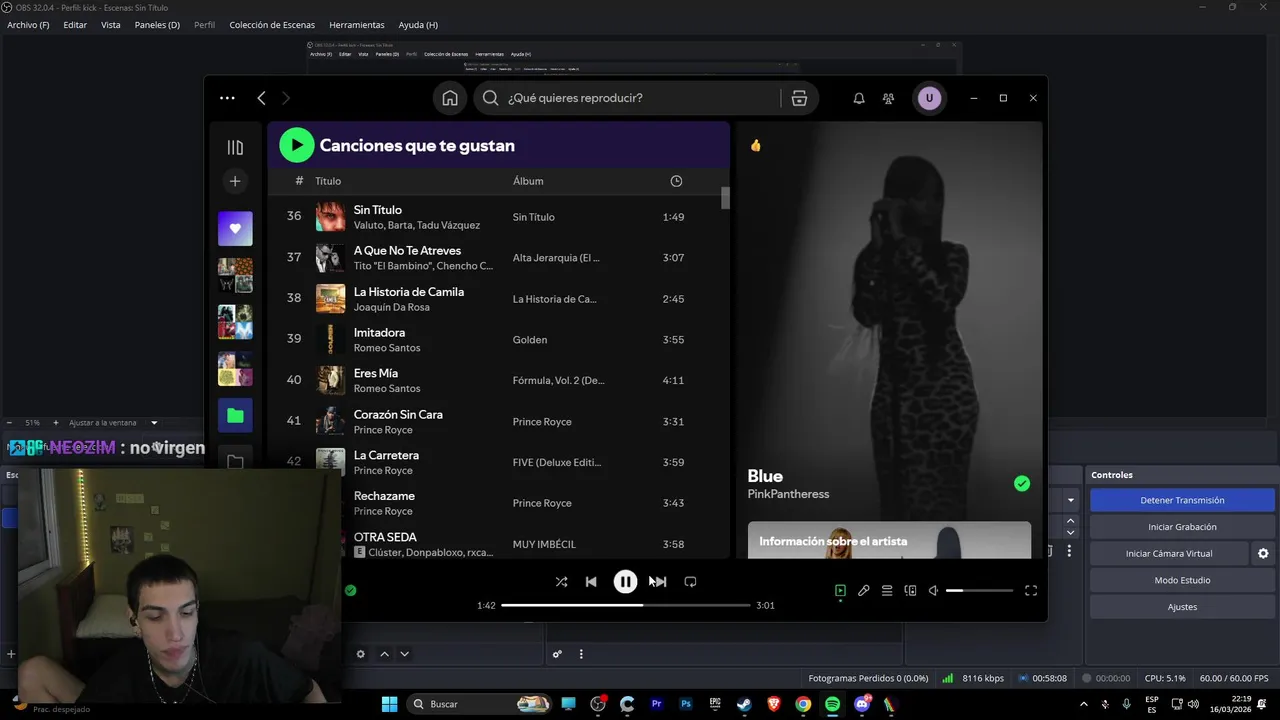Select the song Rechazame
Viewport: 1280px width, 720px height.
tap(384, 496)
